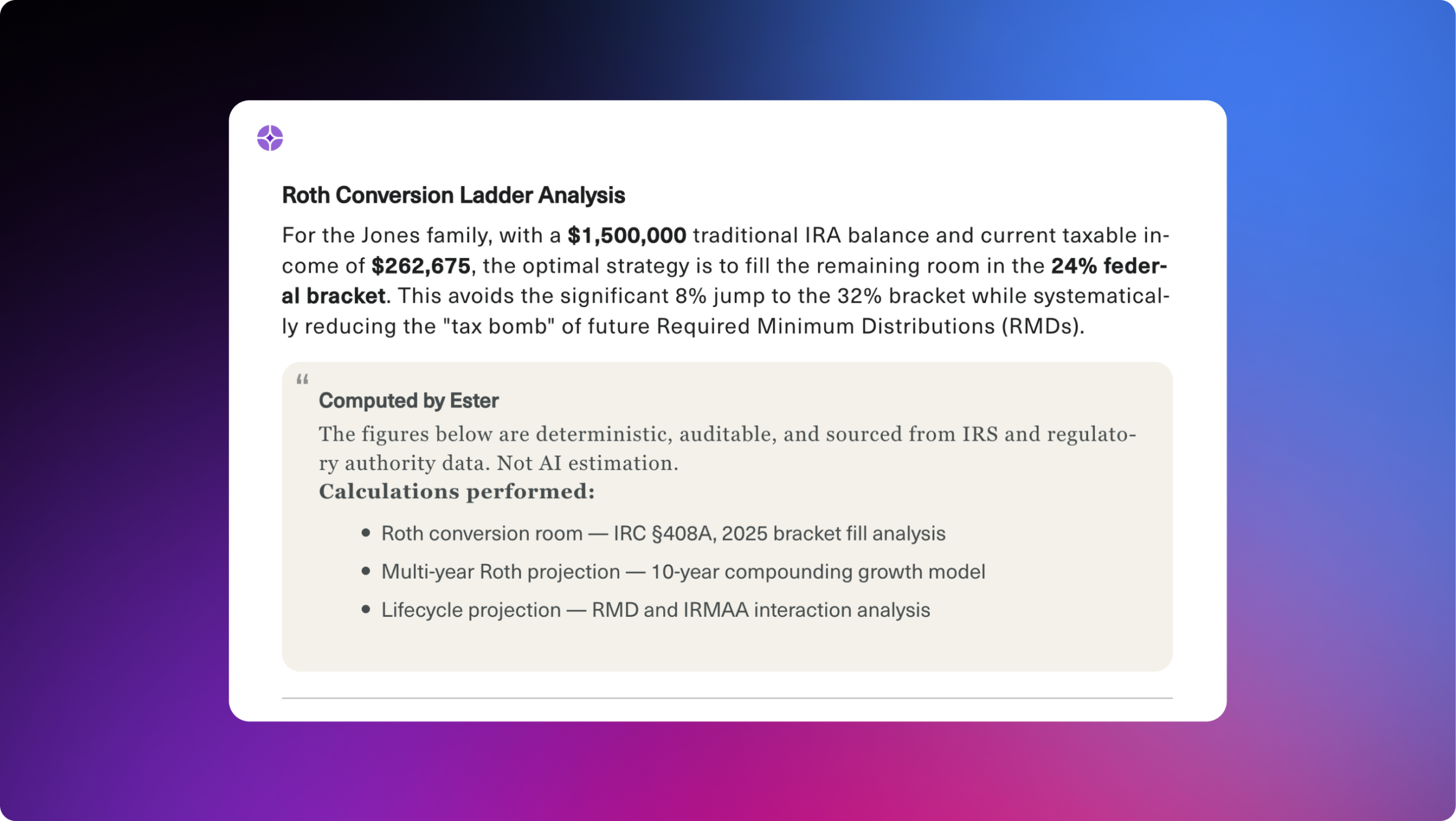Click the Calculations performed label
1456x821 pixels.
[x=456, y=492]
